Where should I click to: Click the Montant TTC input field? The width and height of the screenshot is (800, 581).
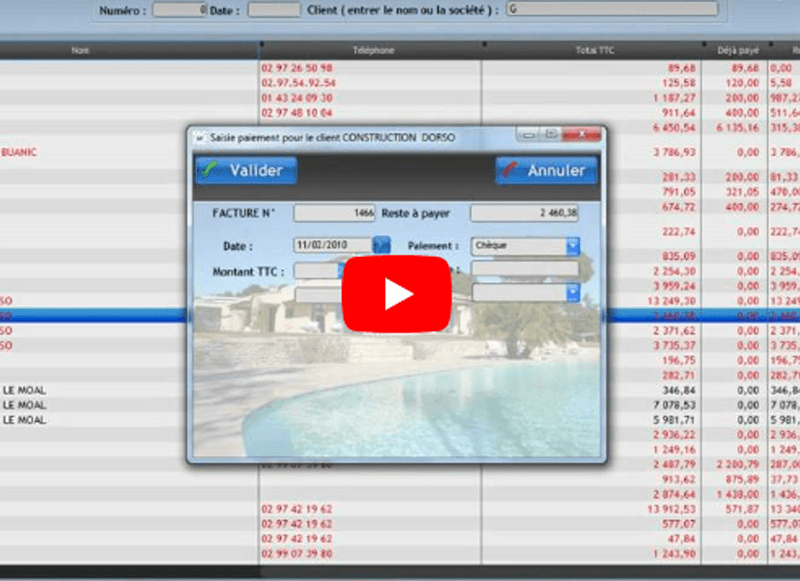(x=317, y=270)
